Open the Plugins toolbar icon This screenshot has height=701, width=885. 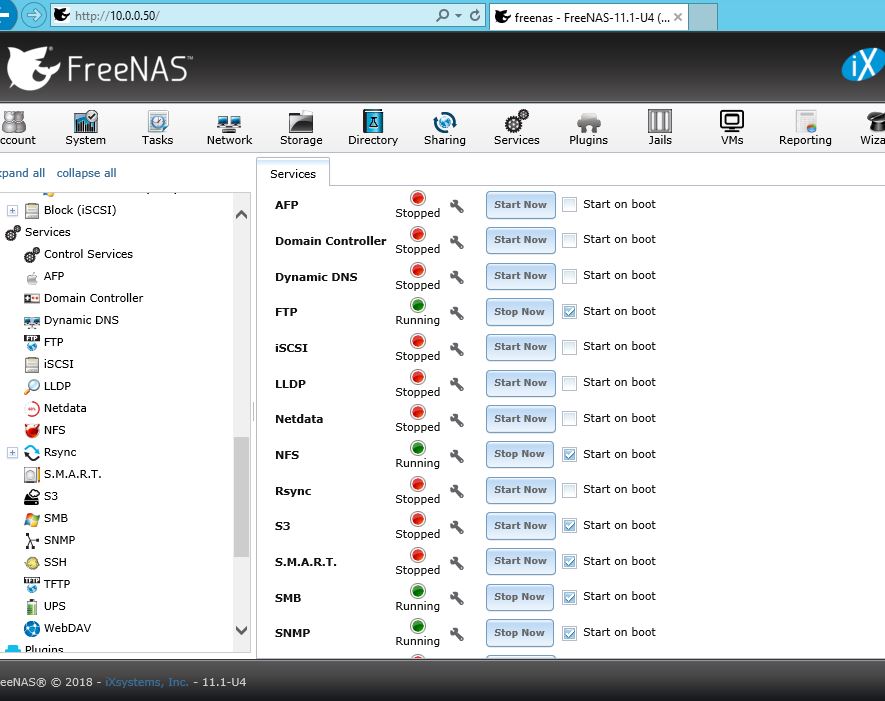point(588,128)
